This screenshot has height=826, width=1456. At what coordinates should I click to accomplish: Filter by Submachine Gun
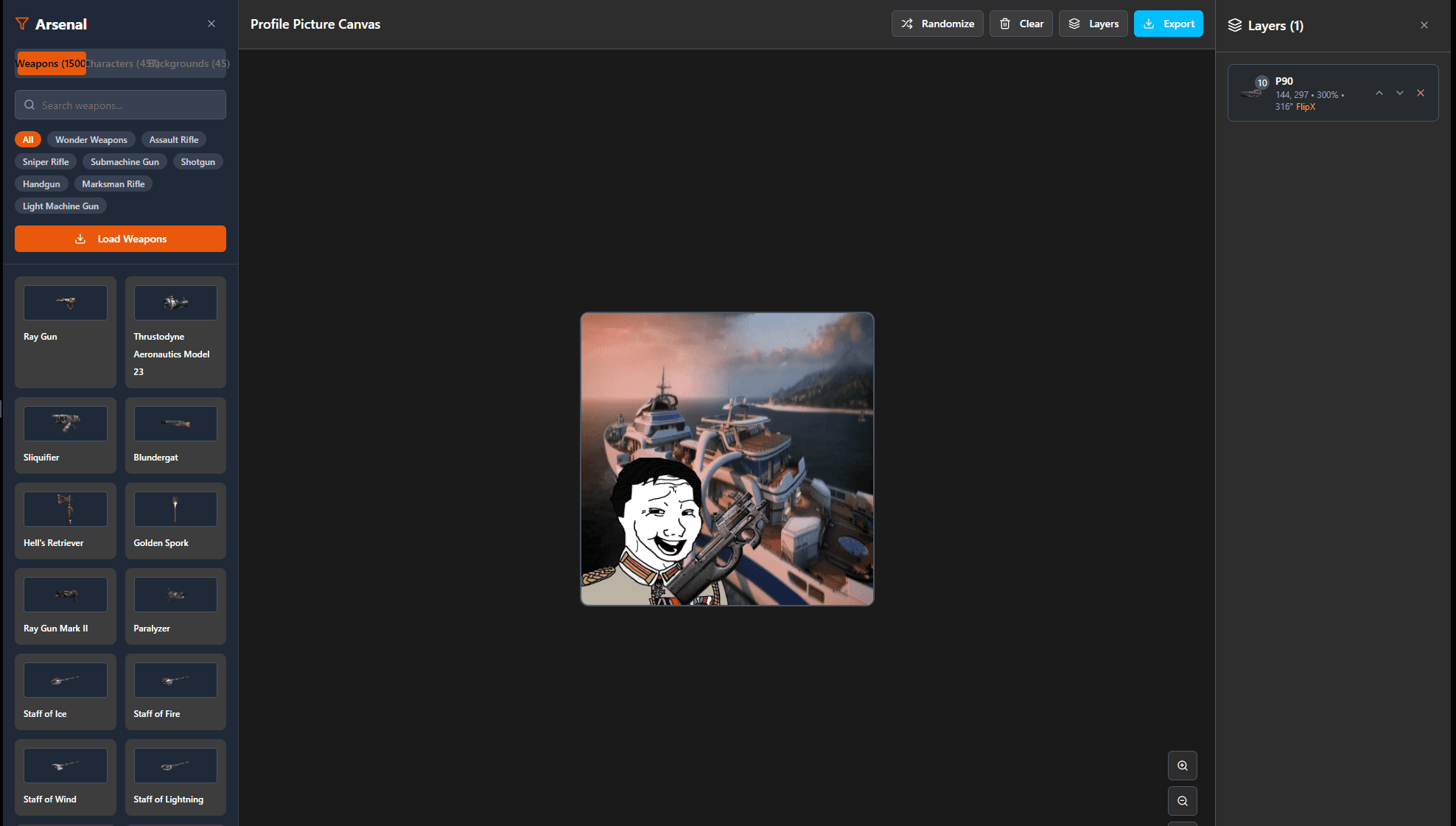coord(125,161)
